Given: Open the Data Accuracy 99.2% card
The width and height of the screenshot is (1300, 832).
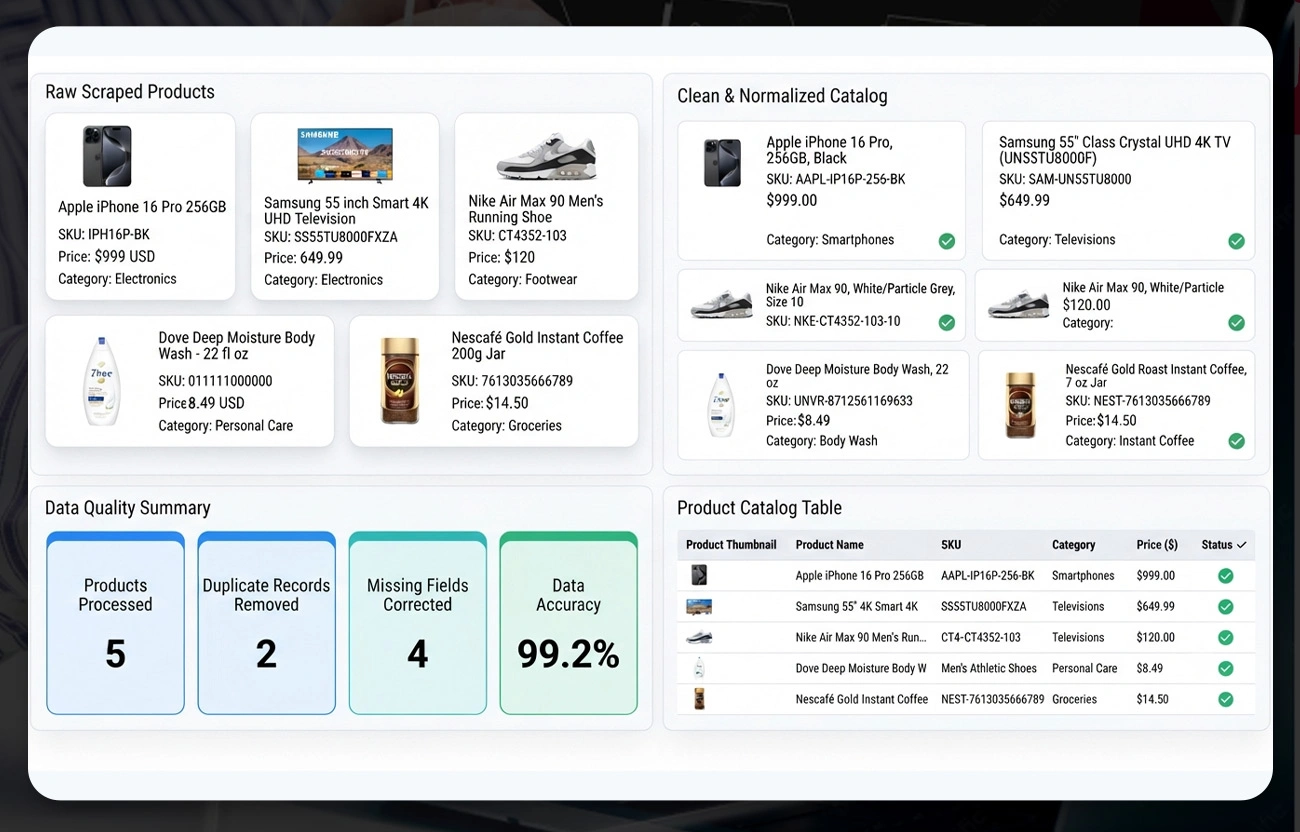Looking at the screenshot, I should pyautogui.click(x=568, y=623).
